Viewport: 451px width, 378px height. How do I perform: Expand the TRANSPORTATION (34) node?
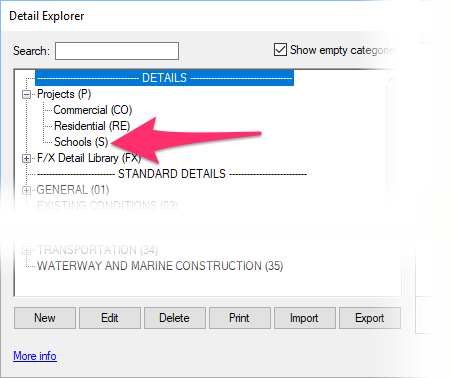(26, 250)
